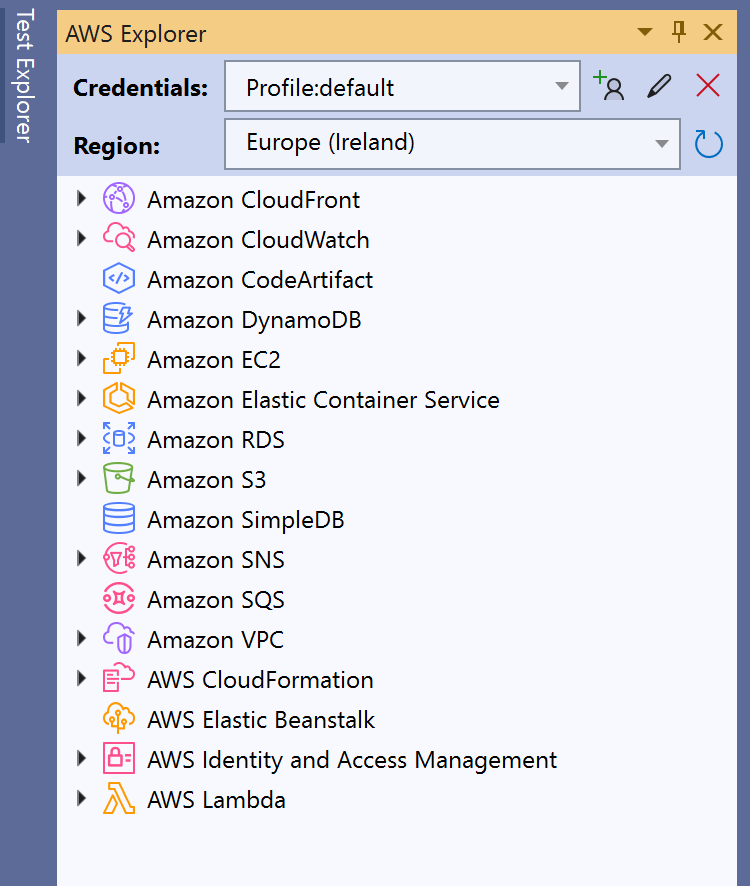Expand the Amazon CloudFront node
This screenshot has width=750, height=886.
pyautogui.click(x=82, y=199)
